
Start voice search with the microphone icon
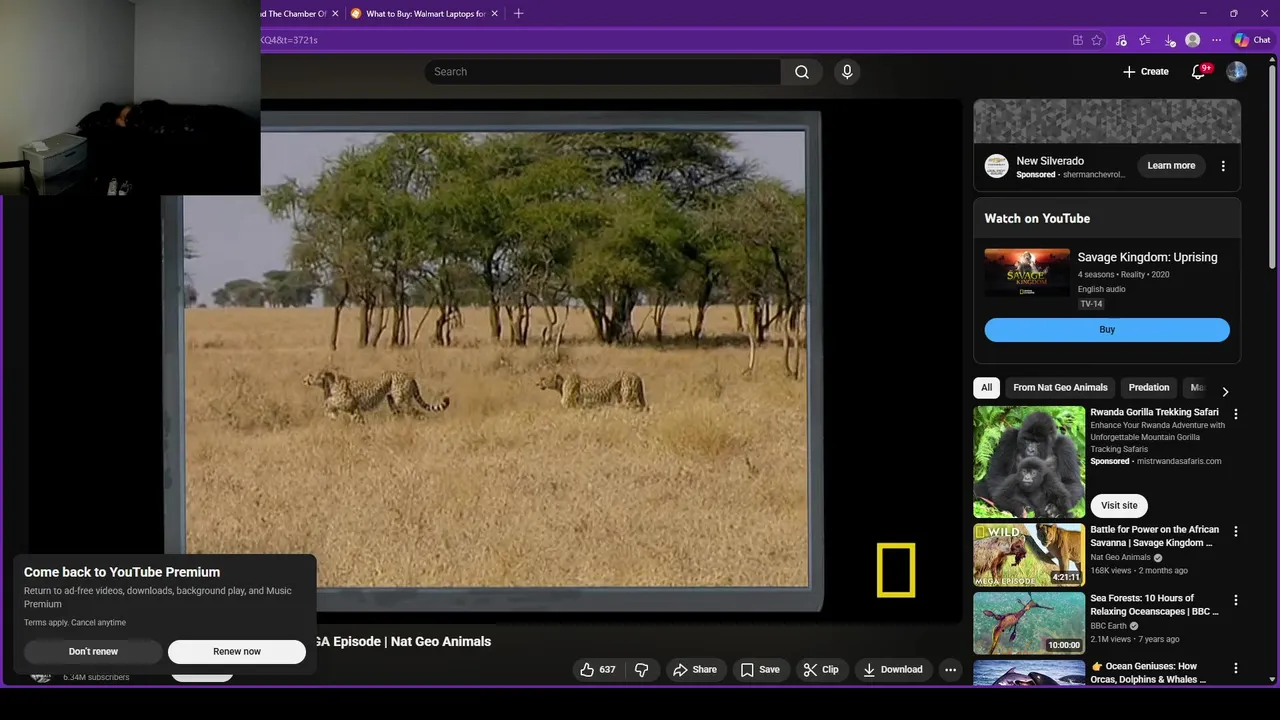[x=847, y=72]
